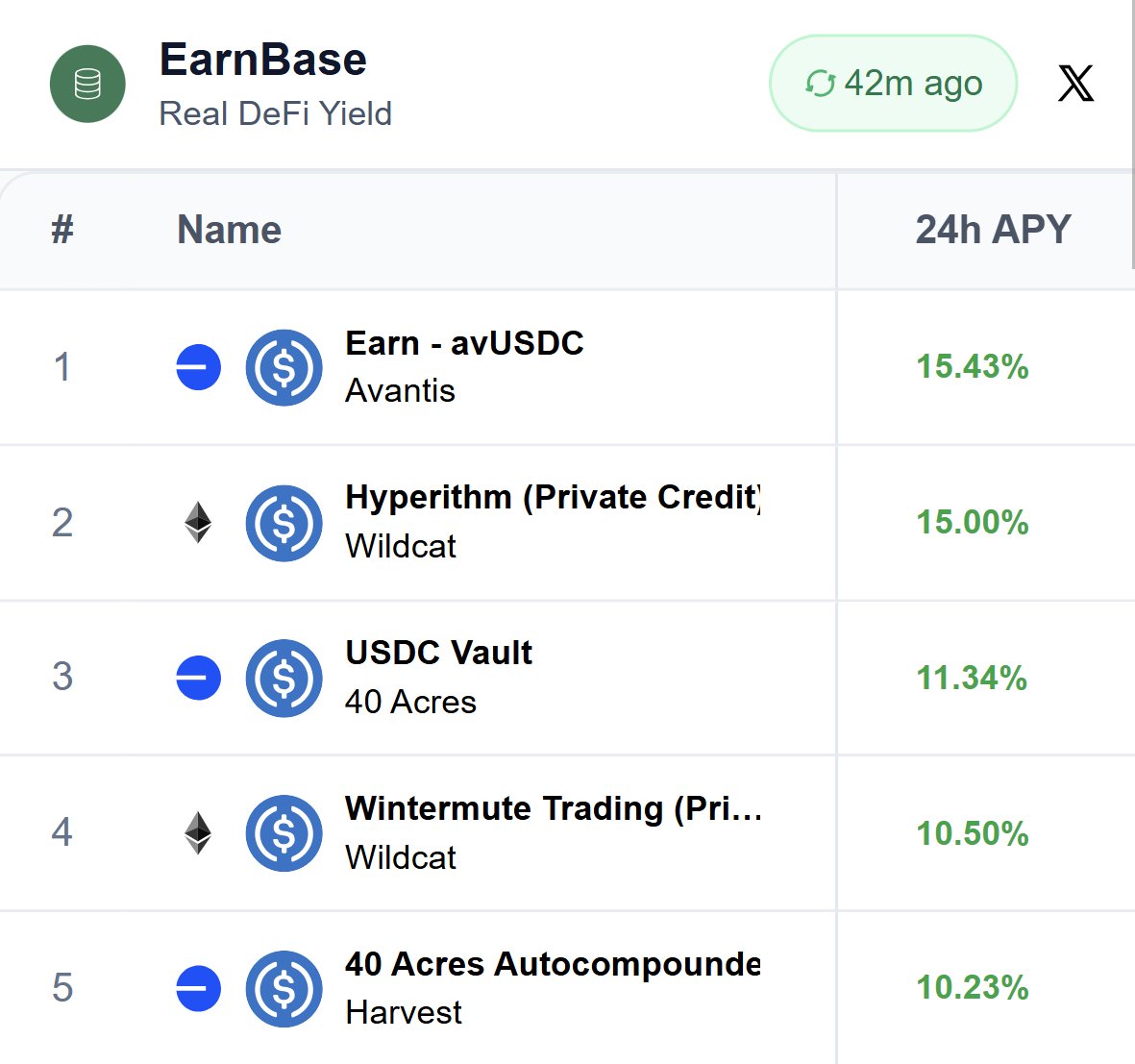
Task: Open the USDC Vault entry name
Action: (x=438, y=653)
